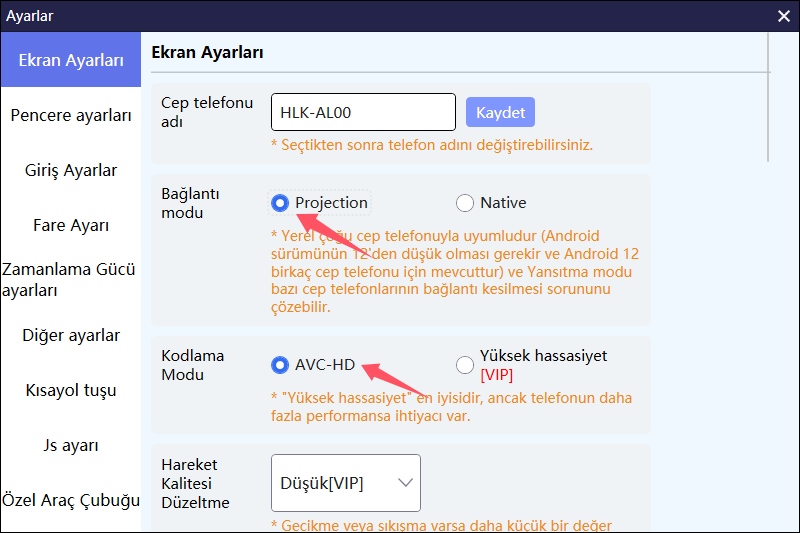
Task: Close the Ayarlar window
Action: tap(784, 16)
